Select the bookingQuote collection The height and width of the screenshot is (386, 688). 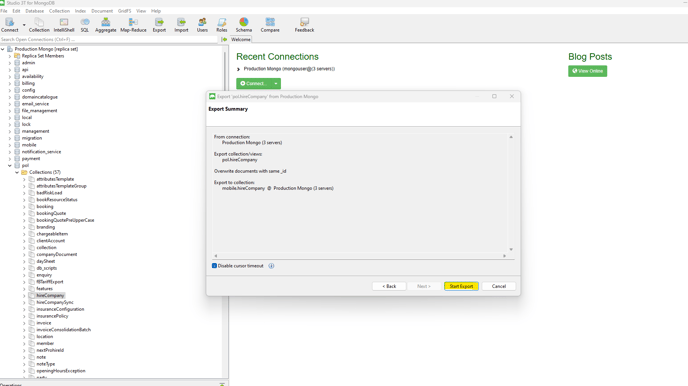[51, 214]
